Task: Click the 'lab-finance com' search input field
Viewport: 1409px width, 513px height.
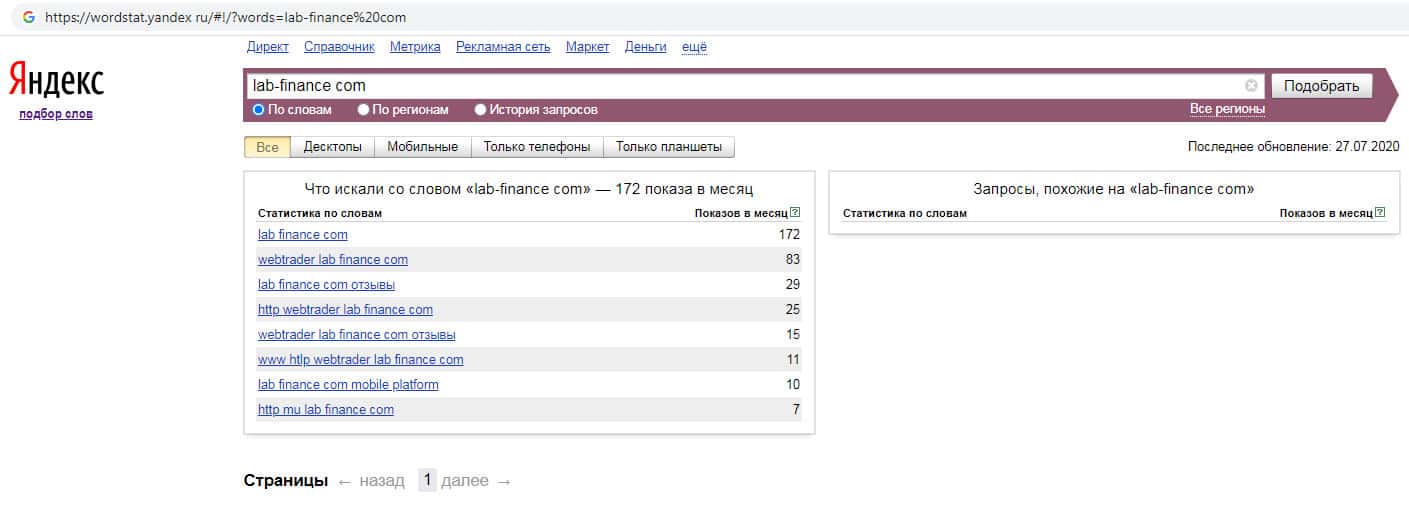Action: [740, 86]
